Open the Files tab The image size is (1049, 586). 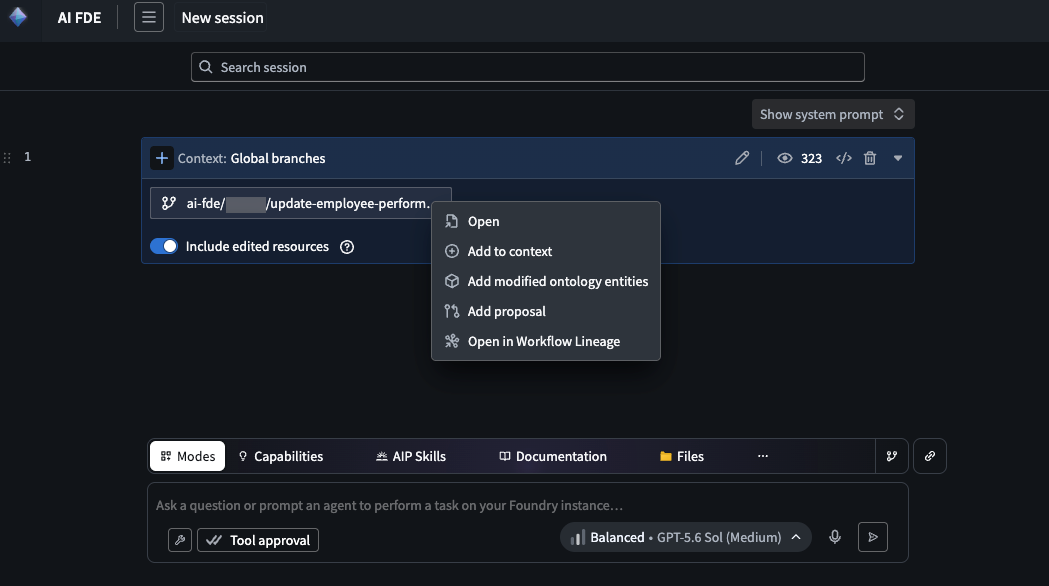tap(682, 456)
